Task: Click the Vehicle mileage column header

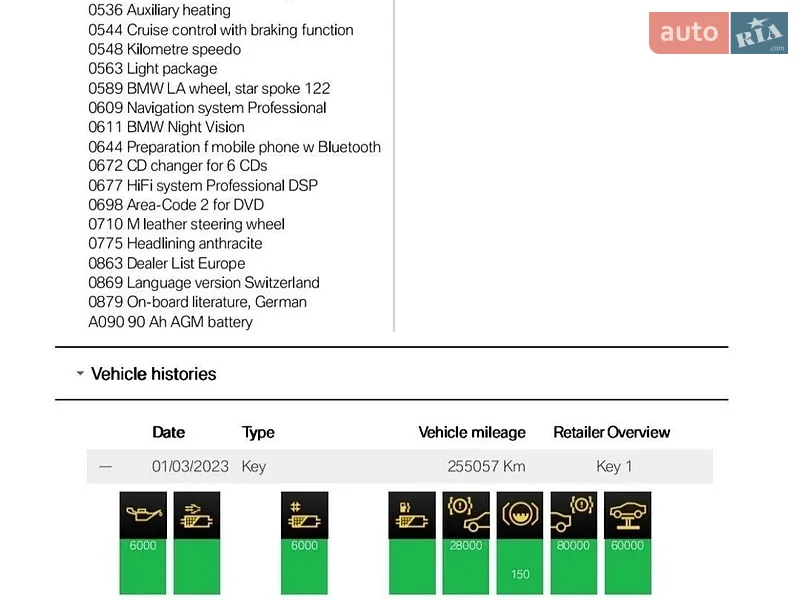Action: pyautogui.click(x=472, y=432)
